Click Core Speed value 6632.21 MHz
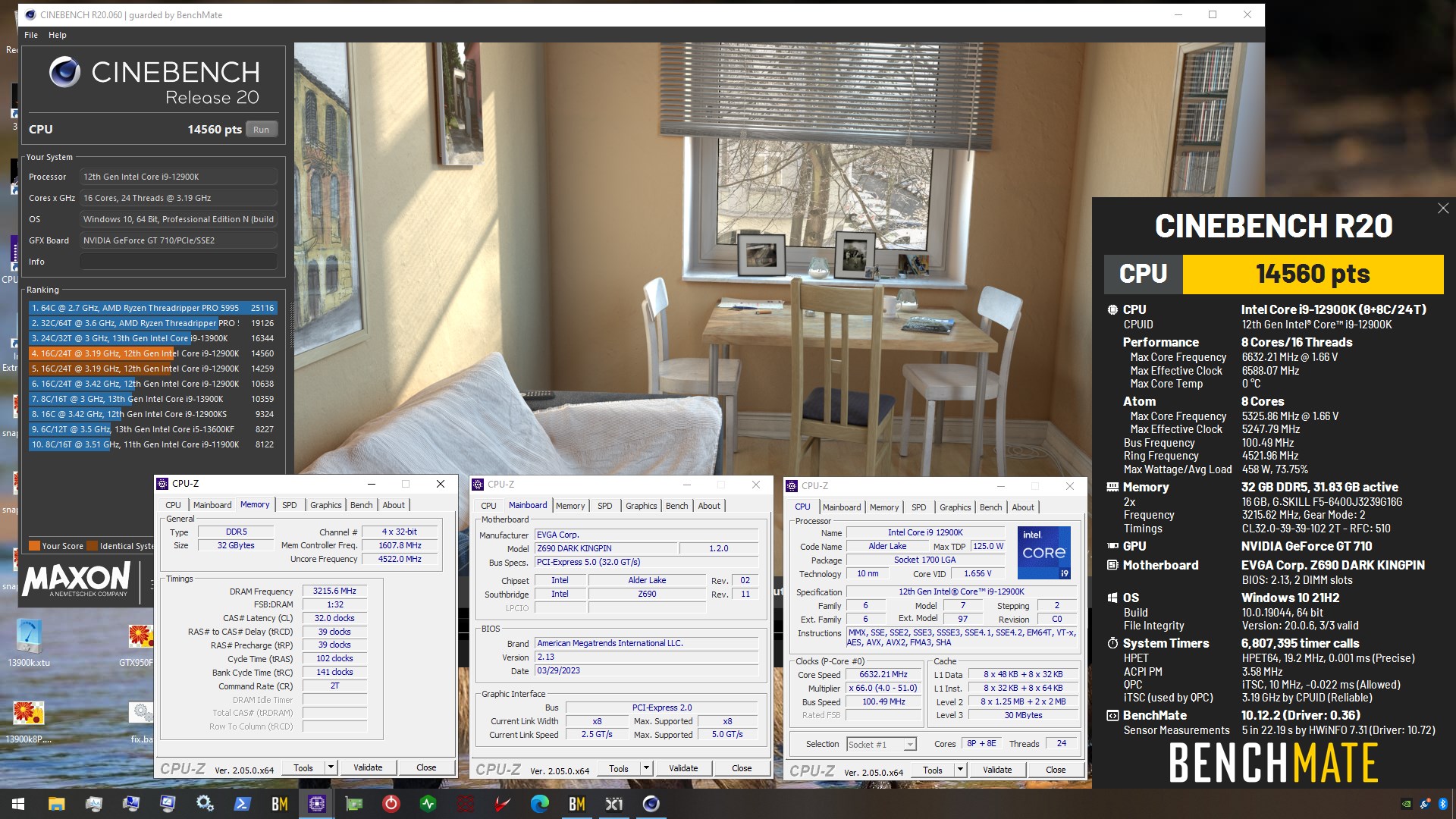 (883, 674)
